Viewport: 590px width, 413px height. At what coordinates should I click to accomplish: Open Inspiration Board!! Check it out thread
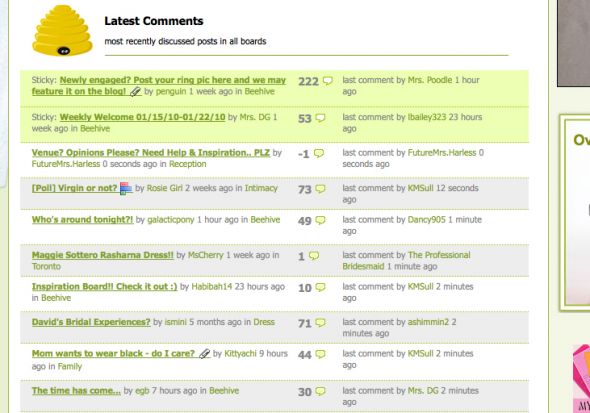coord(104,287)
